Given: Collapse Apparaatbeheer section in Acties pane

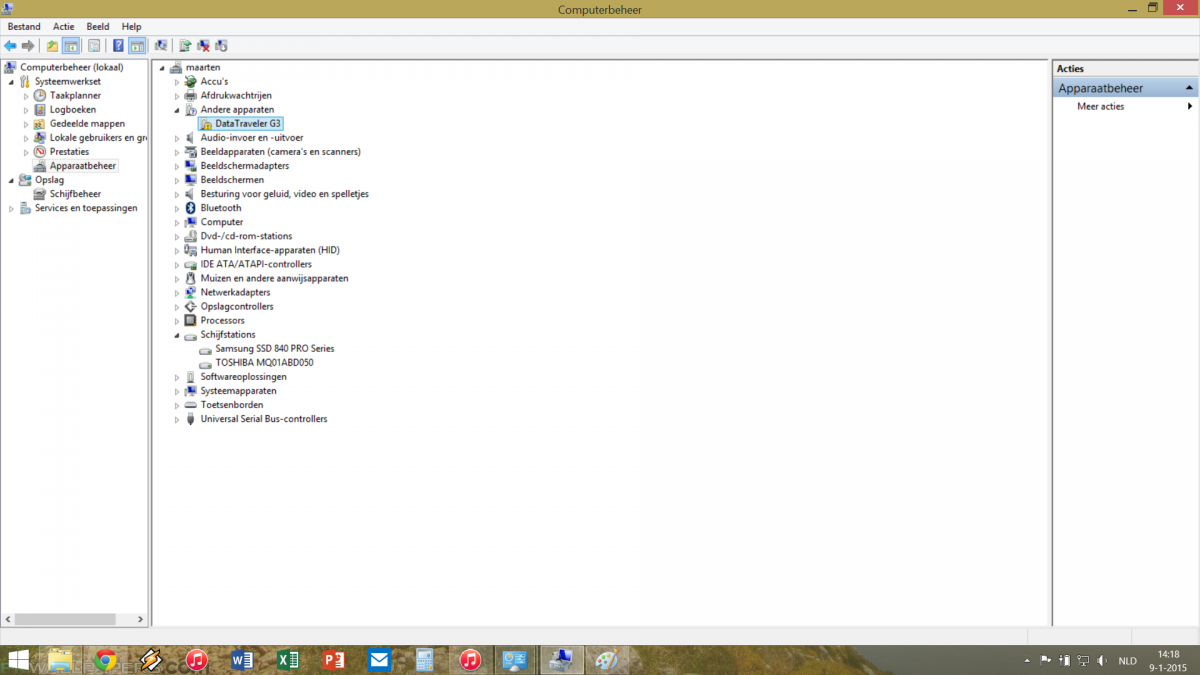Looking at the screenshot, I should (1189, 88).
